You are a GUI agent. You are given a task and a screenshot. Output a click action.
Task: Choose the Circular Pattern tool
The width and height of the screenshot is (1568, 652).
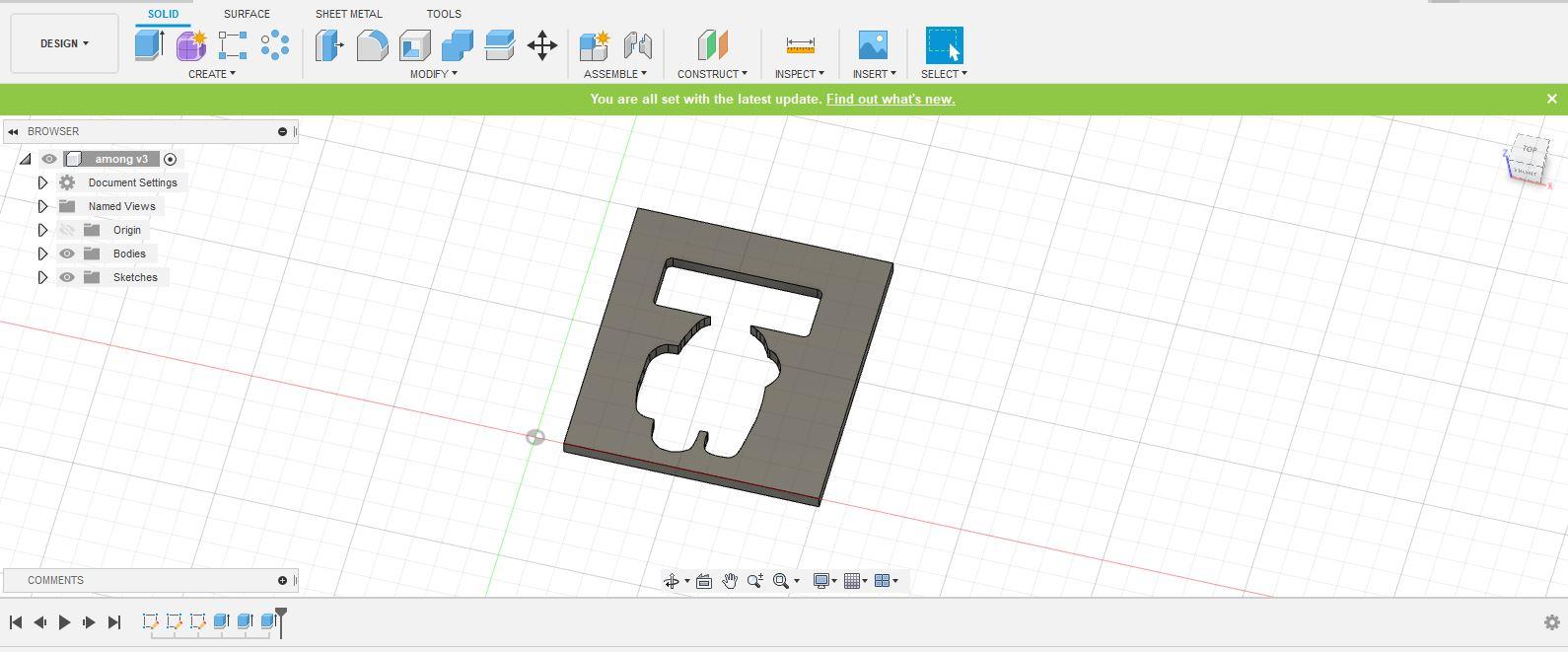click(x=275, y=45)
